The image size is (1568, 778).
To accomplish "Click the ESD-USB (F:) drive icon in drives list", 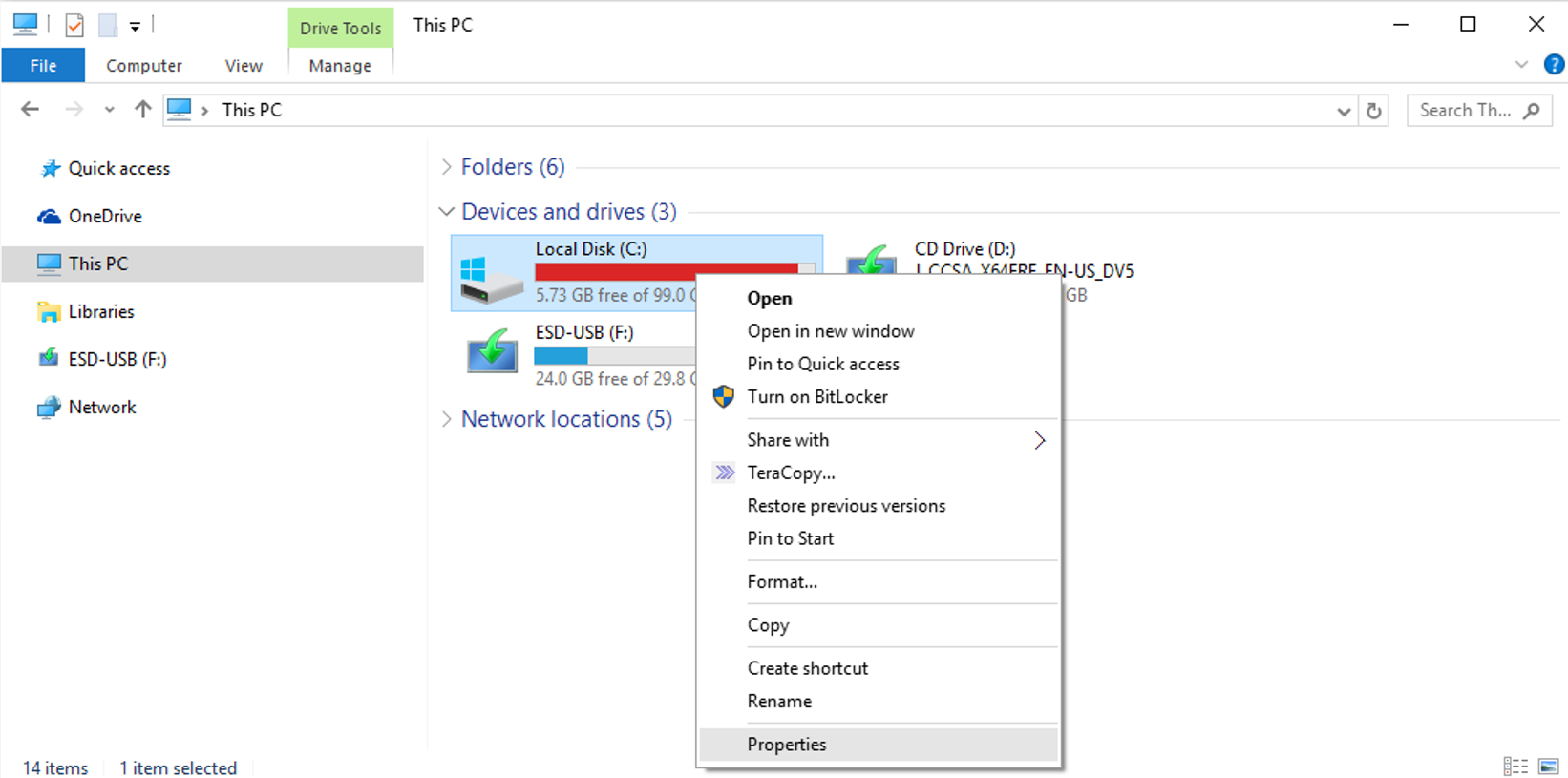I will (492, 352).
